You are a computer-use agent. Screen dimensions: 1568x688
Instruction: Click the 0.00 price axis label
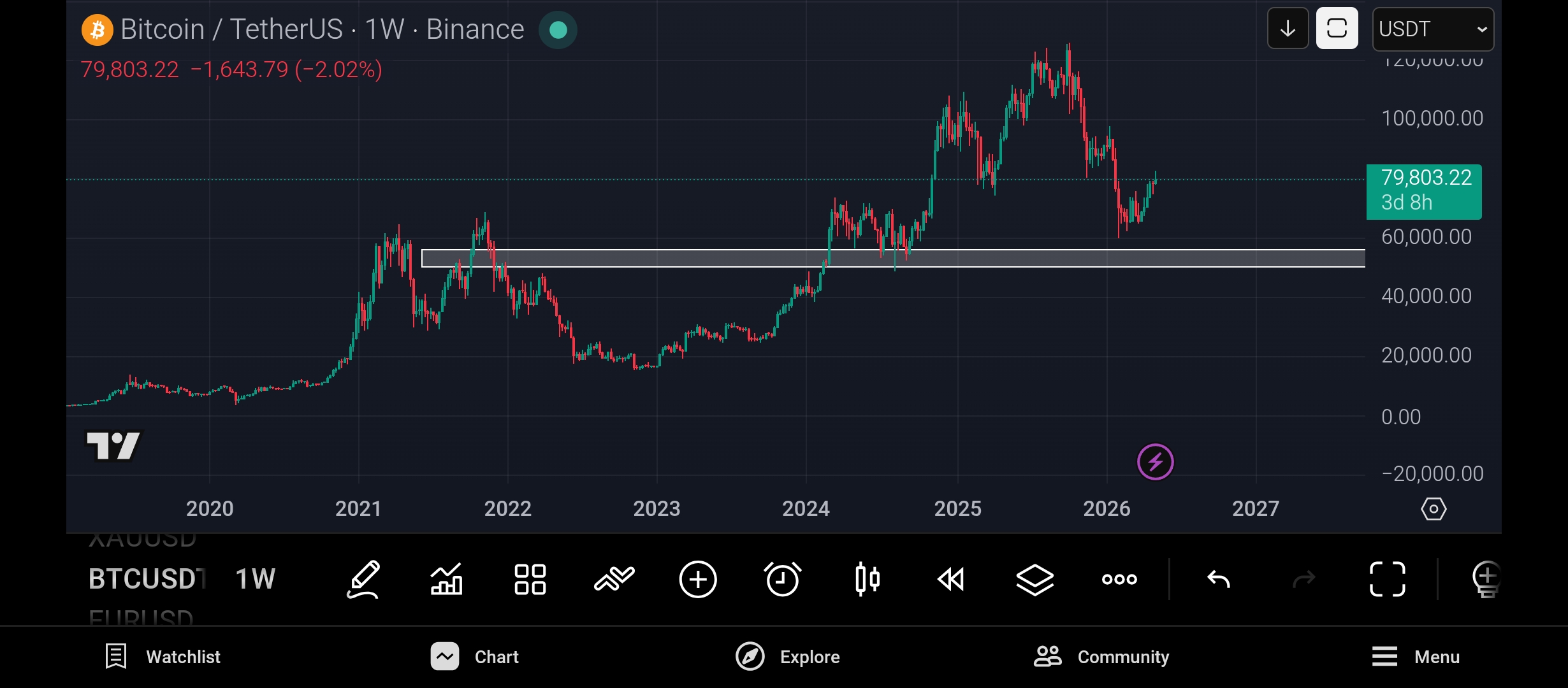tap(1401, 417)
